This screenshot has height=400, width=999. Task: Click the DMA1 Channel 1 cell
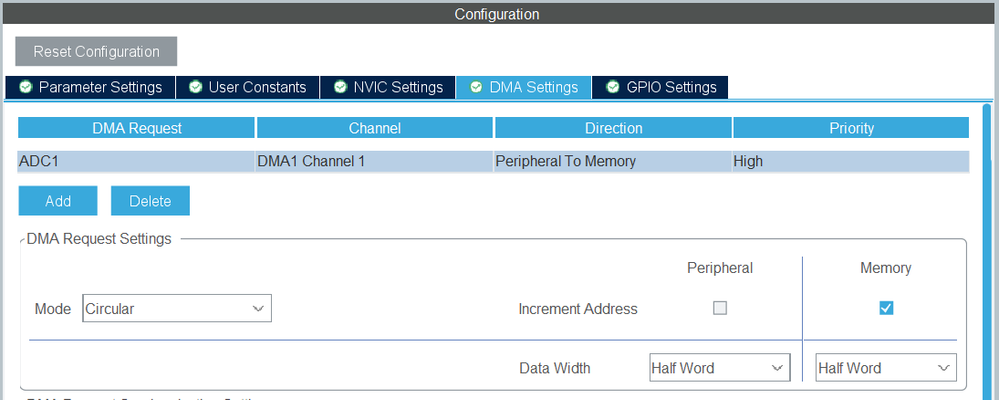pos(375,161)
